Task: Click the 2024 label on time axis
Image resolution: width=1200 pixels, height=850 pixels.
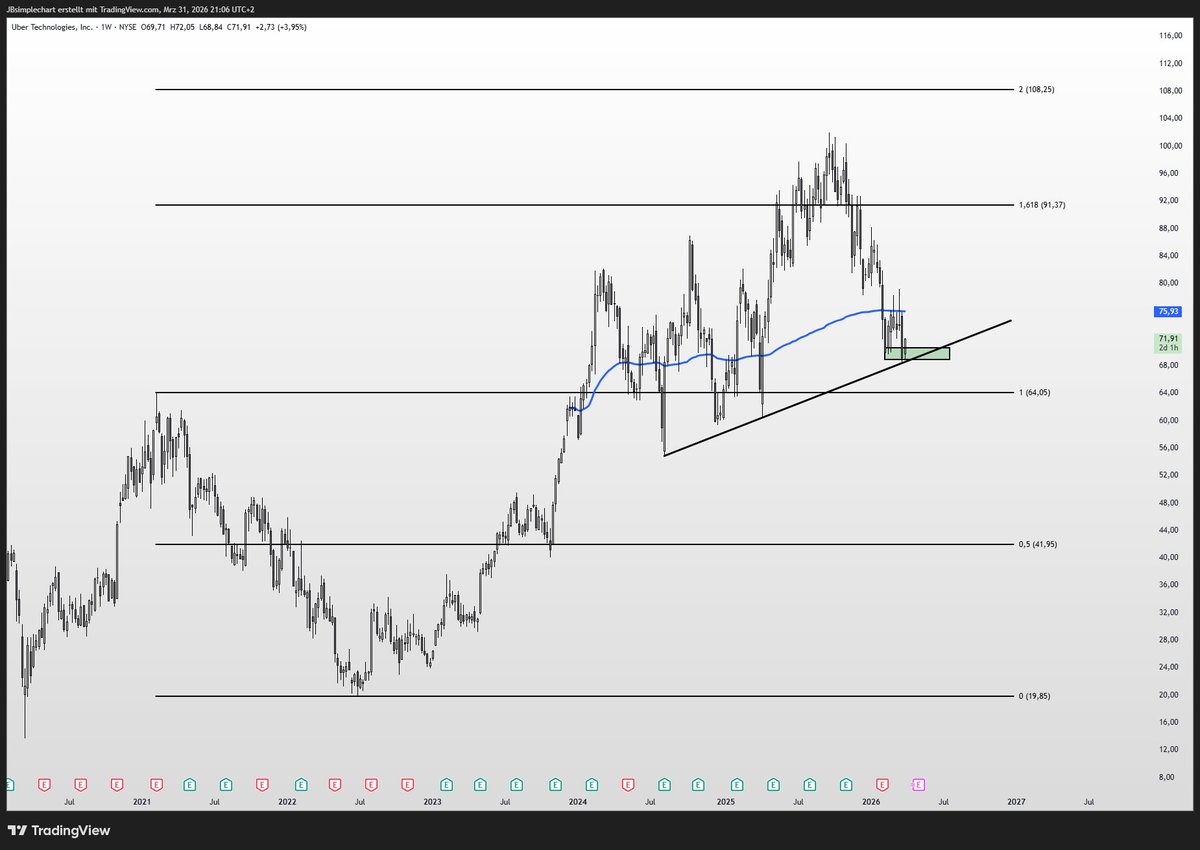Action: click(x=578, y=802)
